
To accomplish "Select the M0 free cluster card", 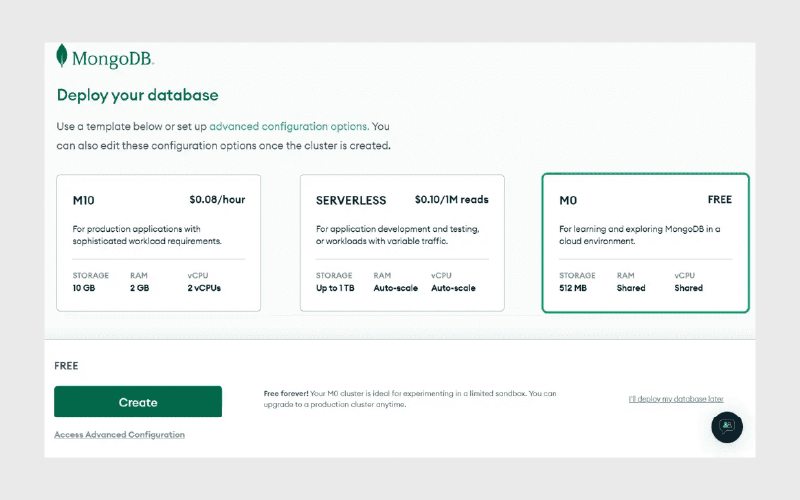I will coord(645,243).
